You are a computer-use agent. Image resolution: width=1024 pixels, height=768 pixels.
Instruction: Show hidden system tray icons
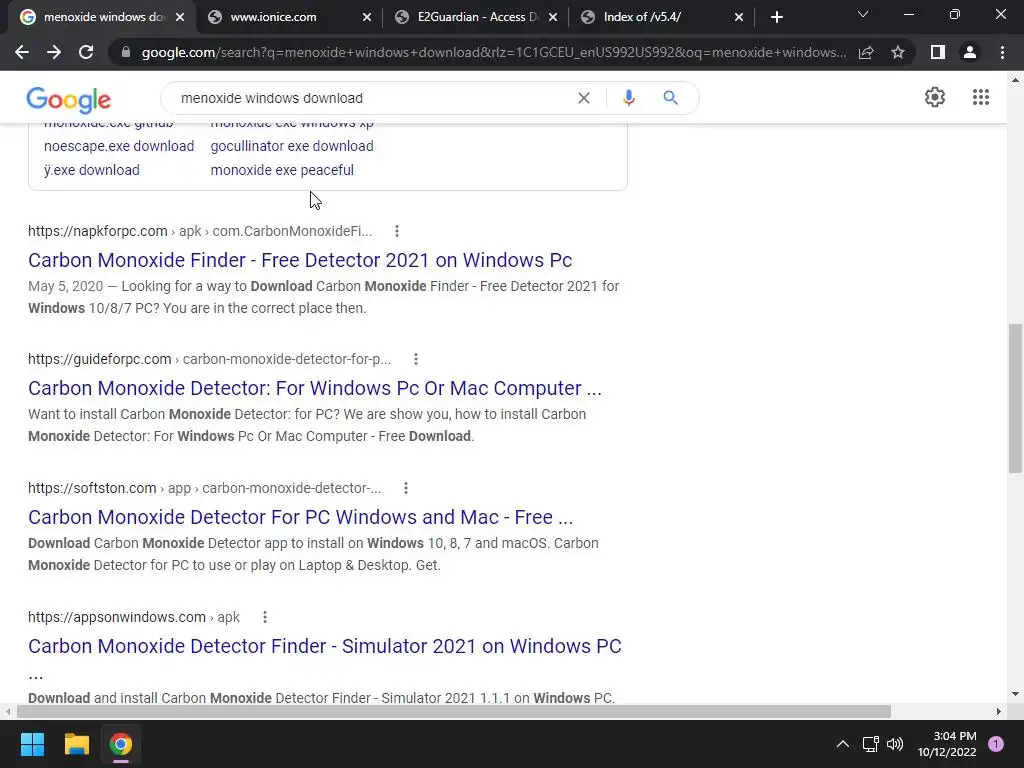[842, 744]
